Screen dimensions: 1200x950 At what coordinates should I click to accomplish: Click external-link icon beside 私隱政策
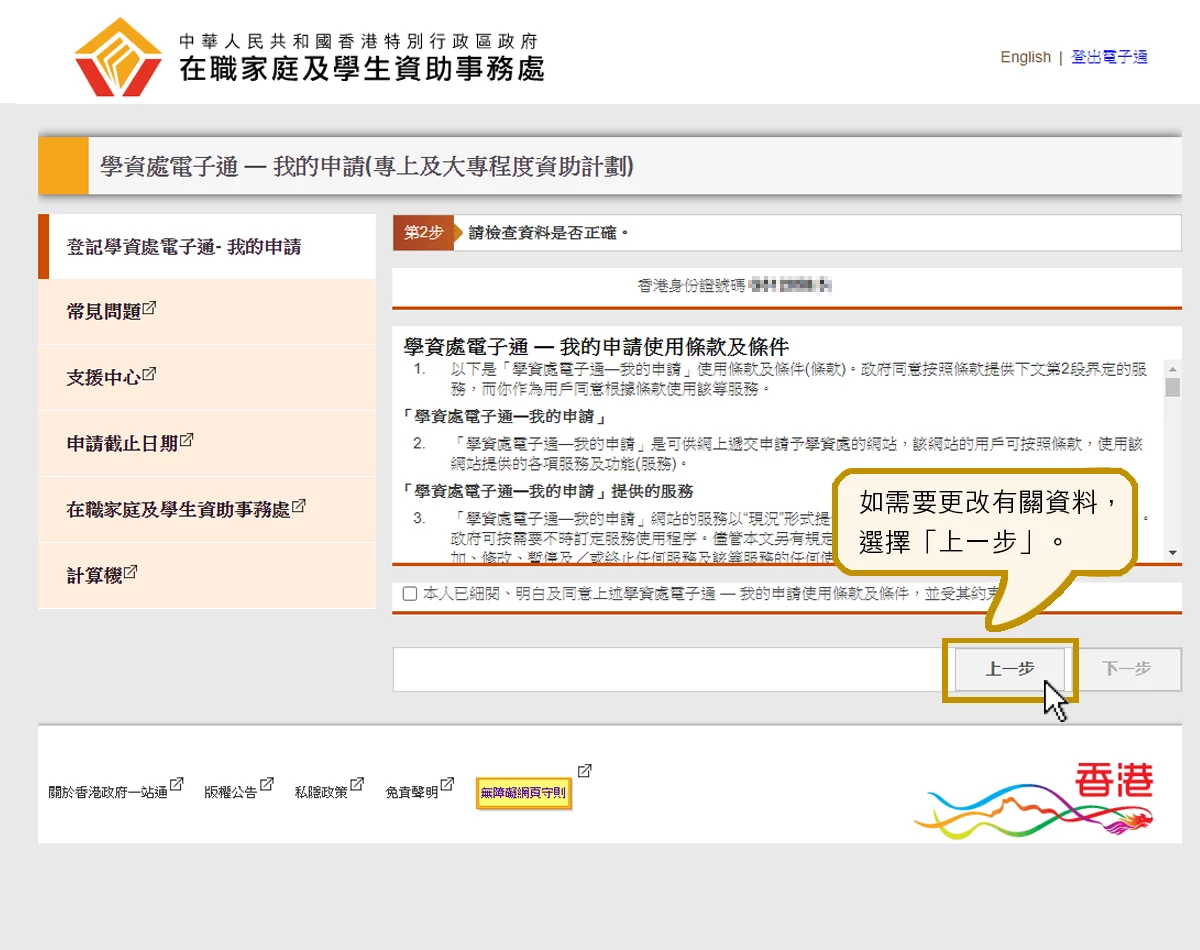[x=357, y=786]
